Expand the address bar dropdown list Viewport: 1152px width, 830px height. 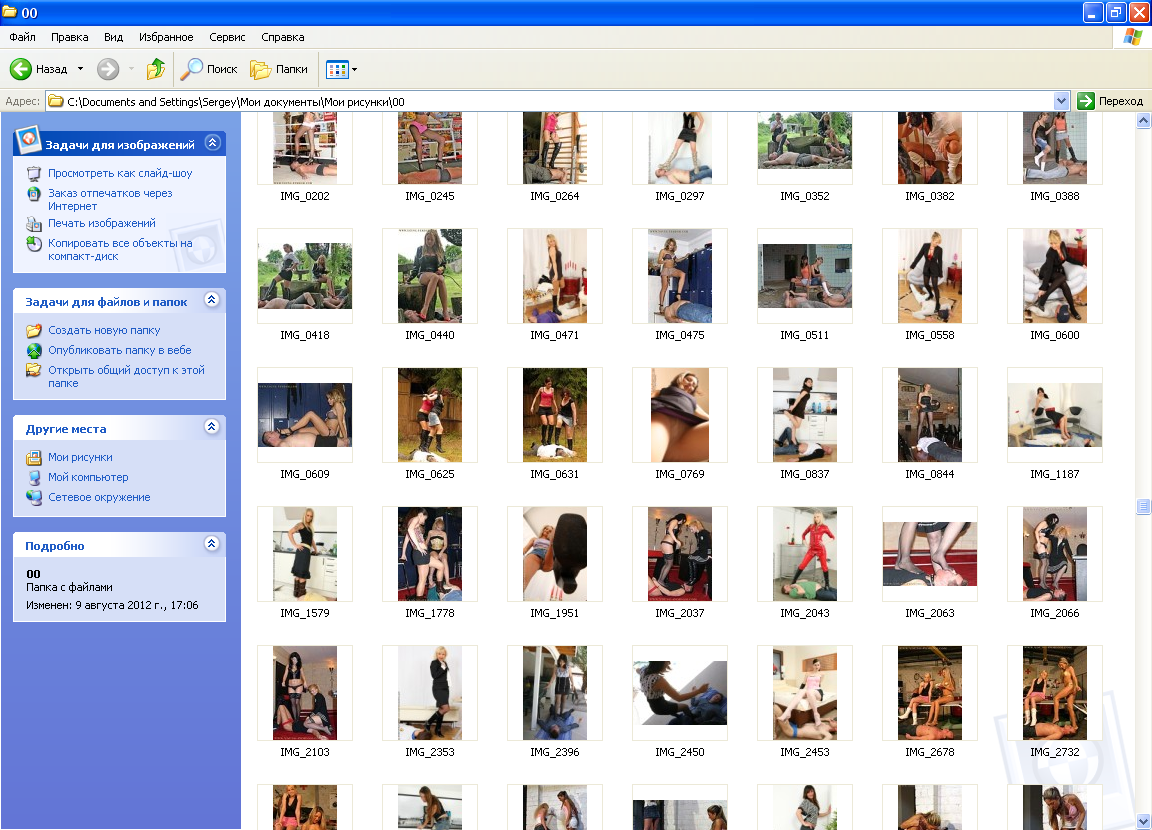click(1061, 101)
